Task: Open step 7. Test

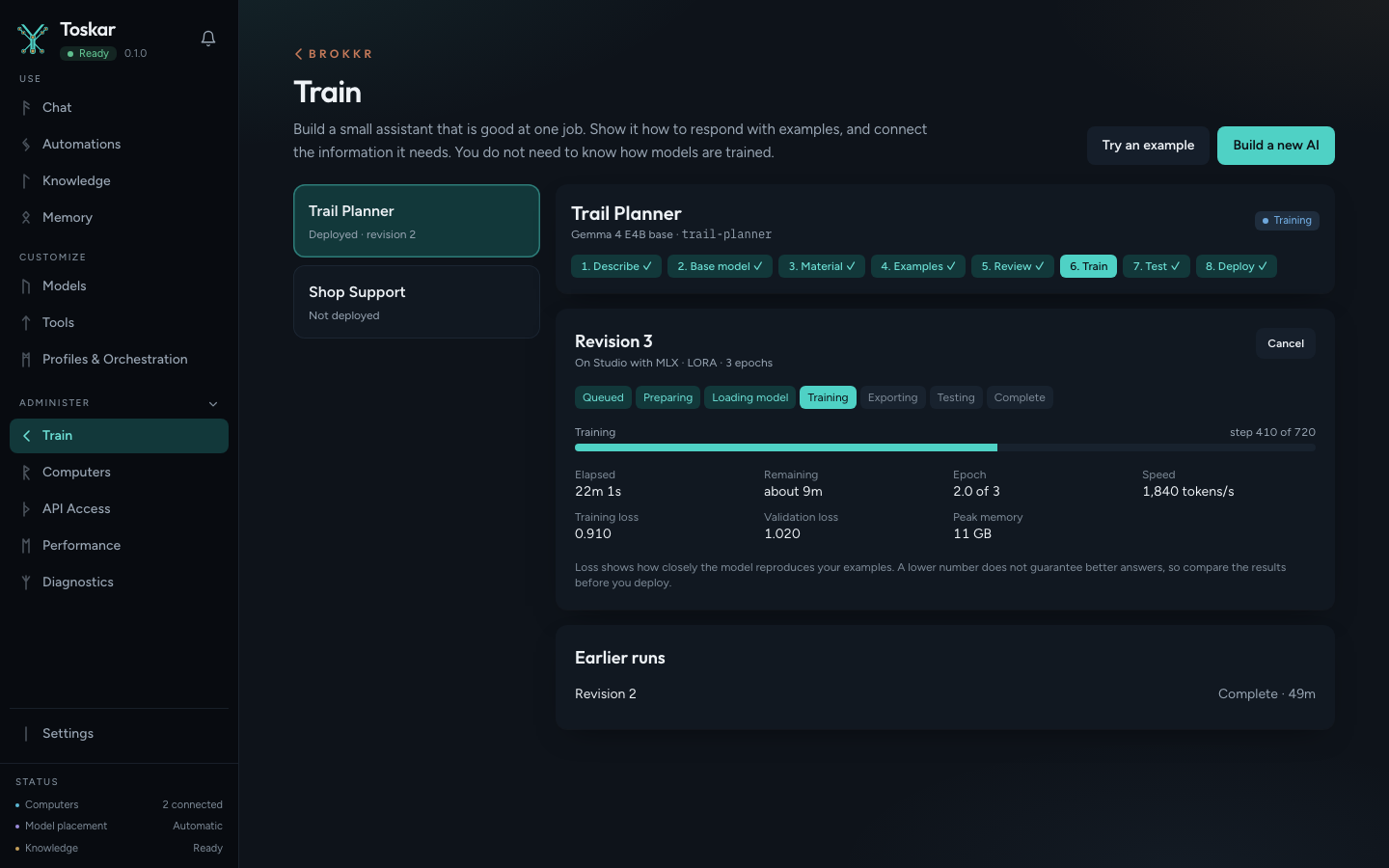Action: point(1157,266)
